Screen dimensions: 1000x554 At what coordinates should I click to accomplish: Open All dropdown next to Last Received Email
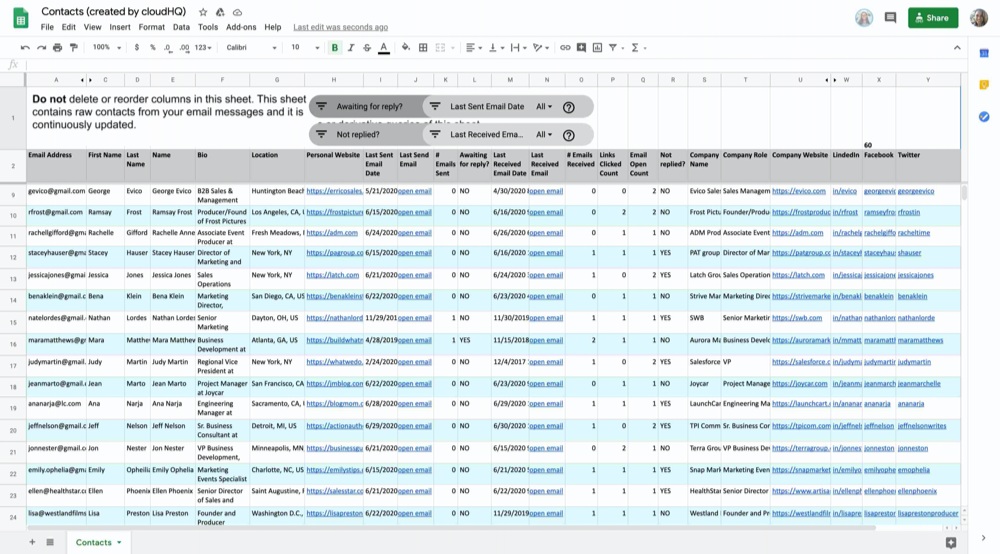tap(544, 135)
